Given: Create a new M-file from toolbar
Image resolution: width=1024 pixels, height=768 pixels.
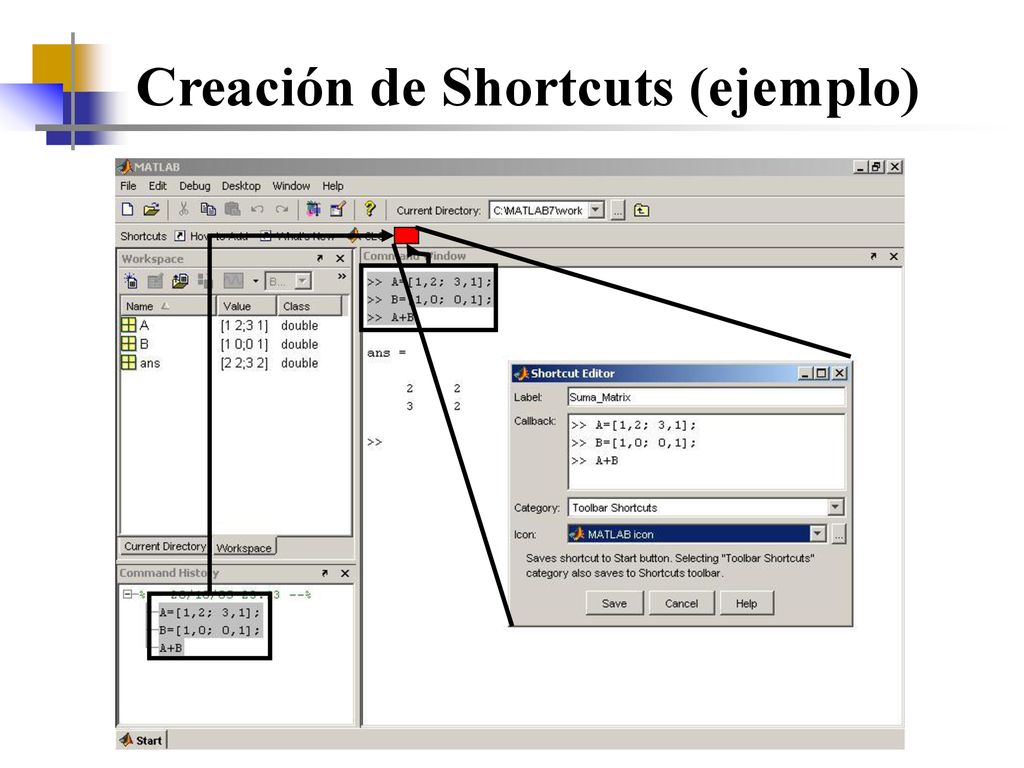Looking at the screenshot, I should [128, 209].
